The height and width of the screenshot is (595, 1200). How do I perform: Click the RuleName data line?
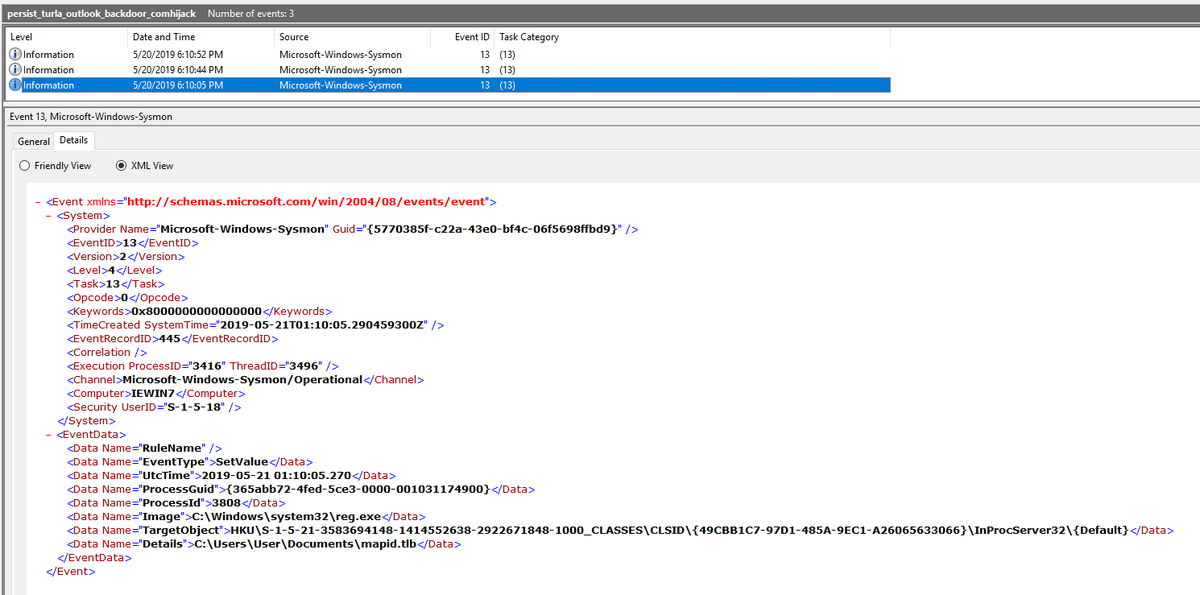[144, 448]
